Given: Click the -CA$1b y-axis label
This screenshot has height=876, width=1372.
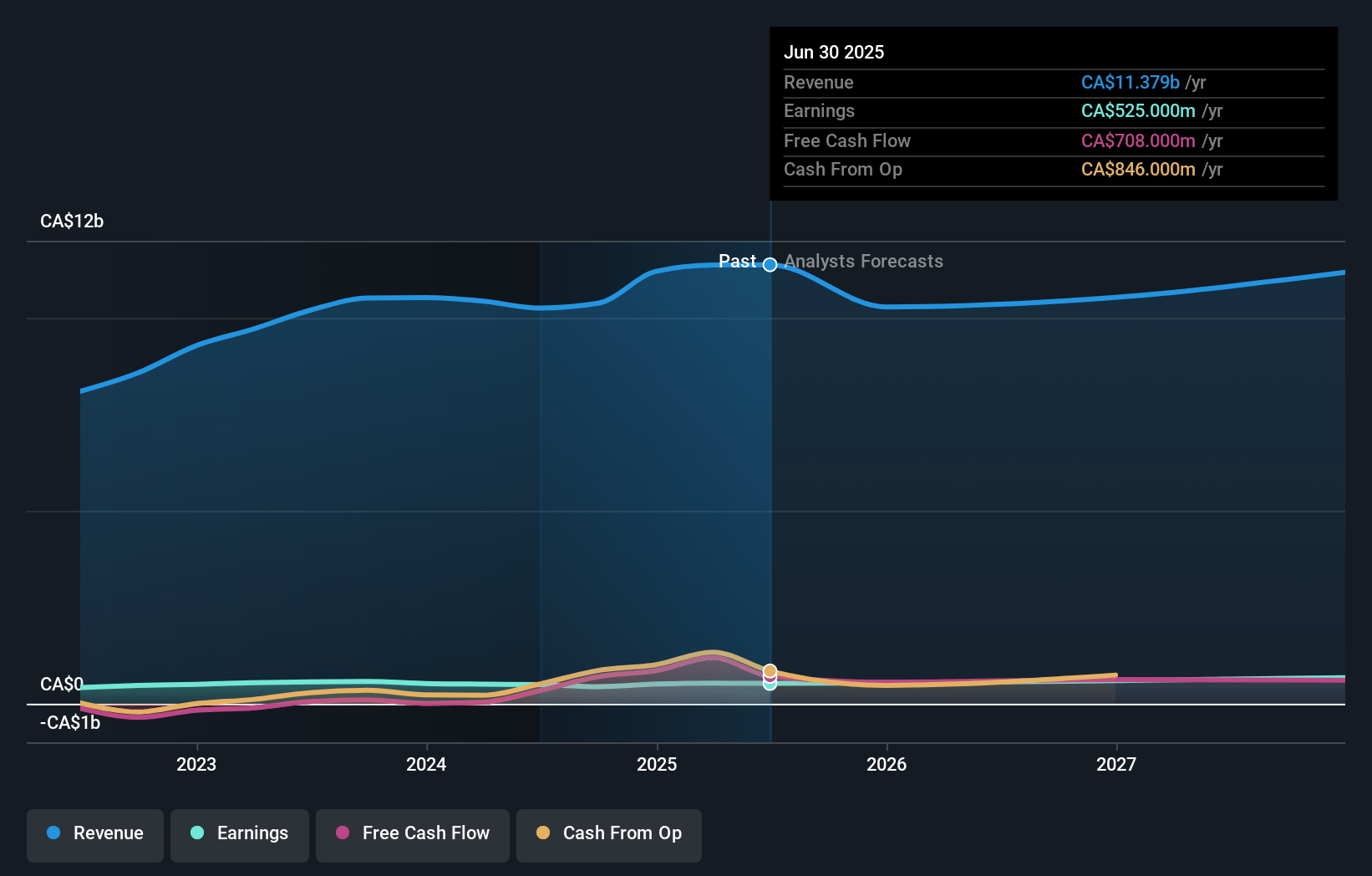Looking at the screenshot, I should [70, 723].
